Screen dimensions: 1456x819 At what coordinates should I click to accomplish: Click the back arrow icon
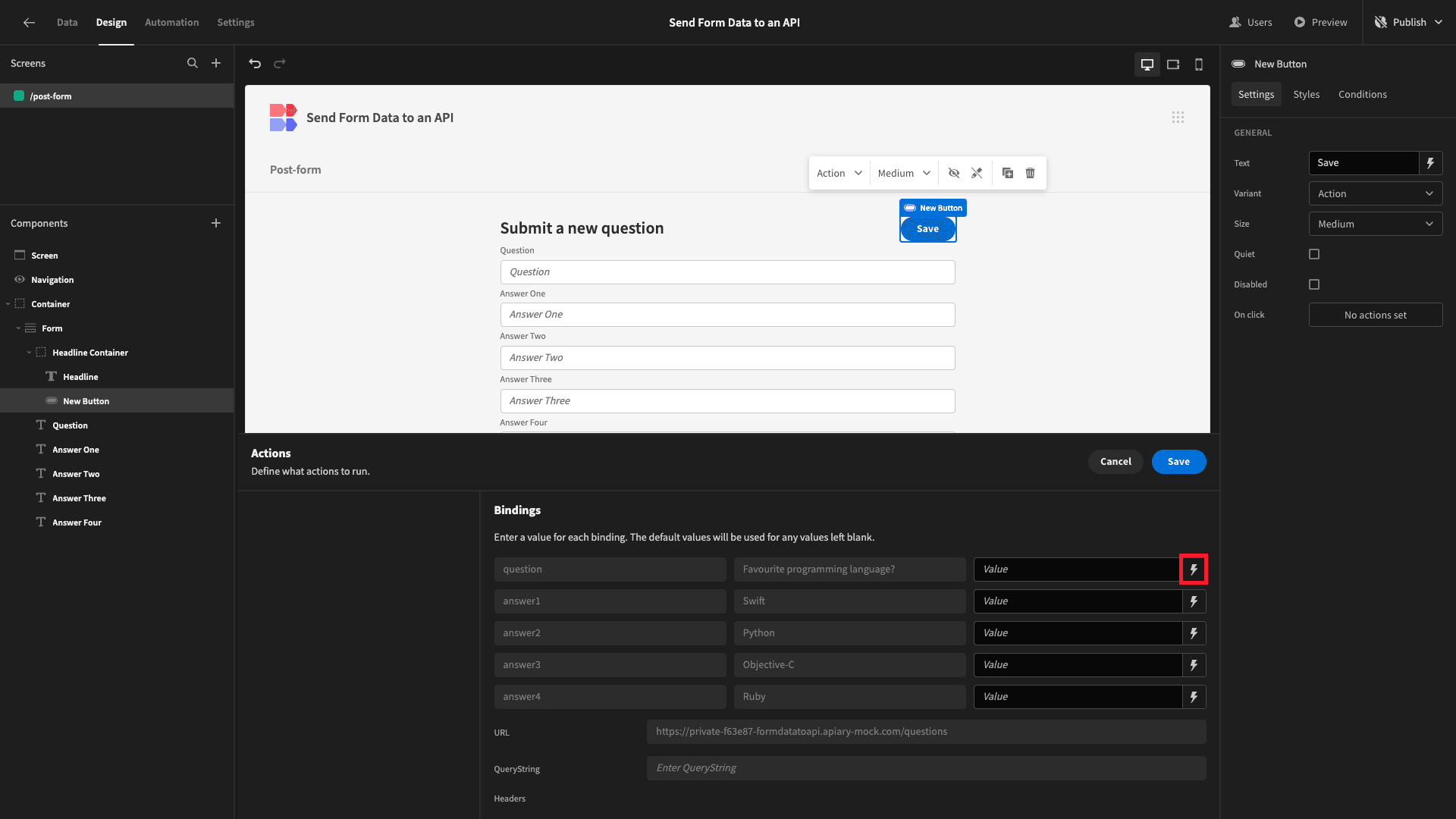[29, 22]
